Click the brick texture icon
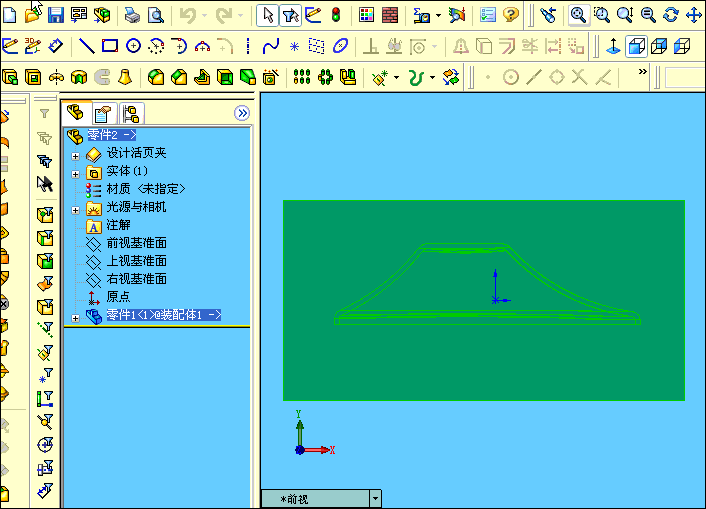Viewport: 706px width, 509px height. tap(389, 15)
